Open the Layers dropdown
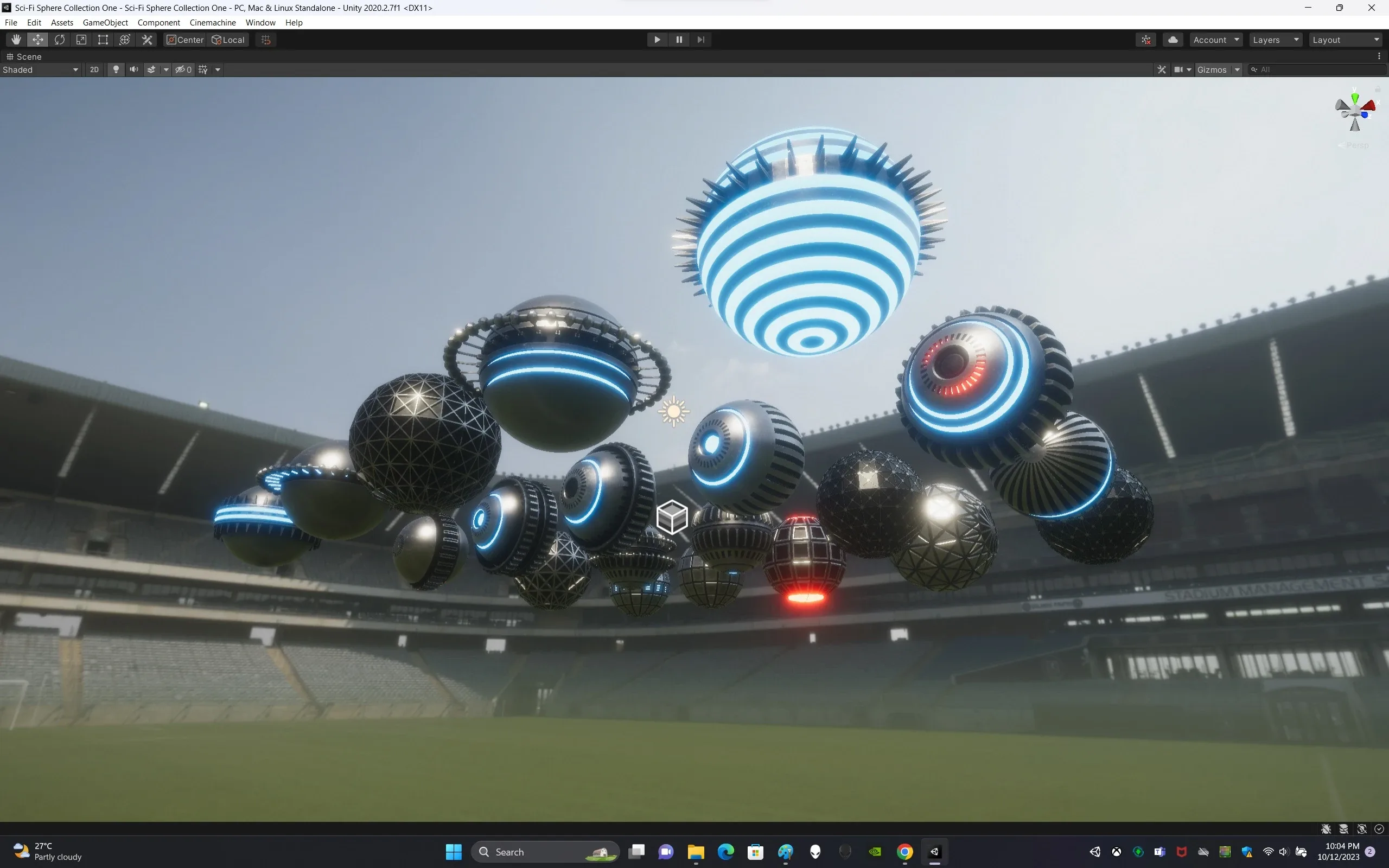The image size is (1389, 868). pyautogui.click(x=1275, y=40)
